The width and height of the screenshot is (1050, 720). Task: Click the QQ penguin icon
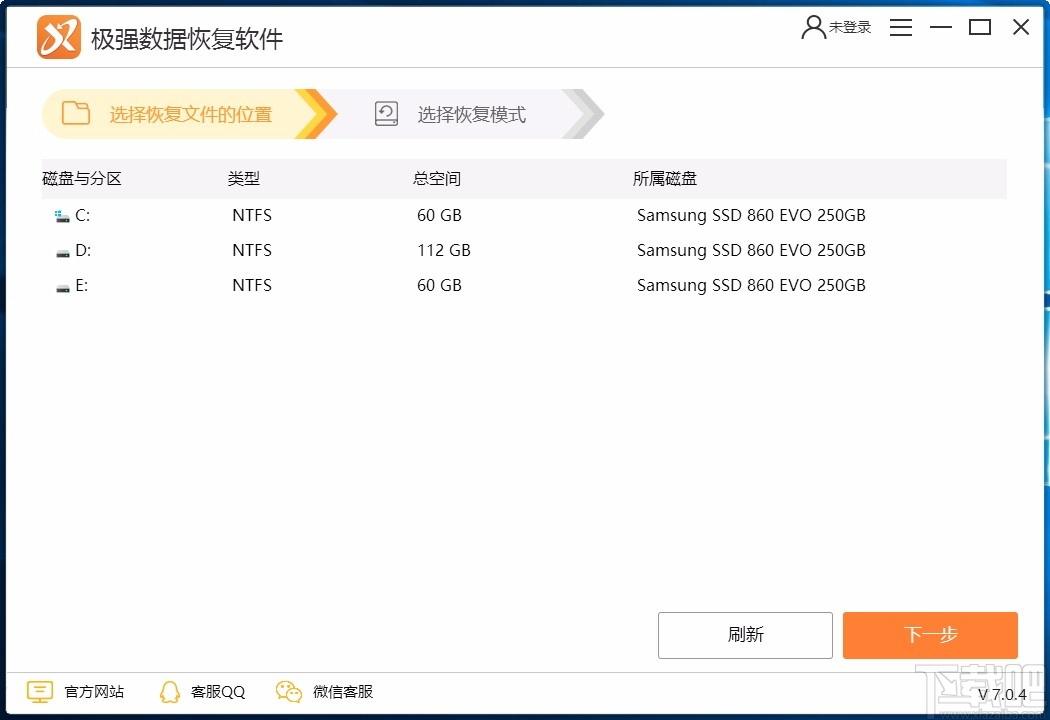point(170,692)
